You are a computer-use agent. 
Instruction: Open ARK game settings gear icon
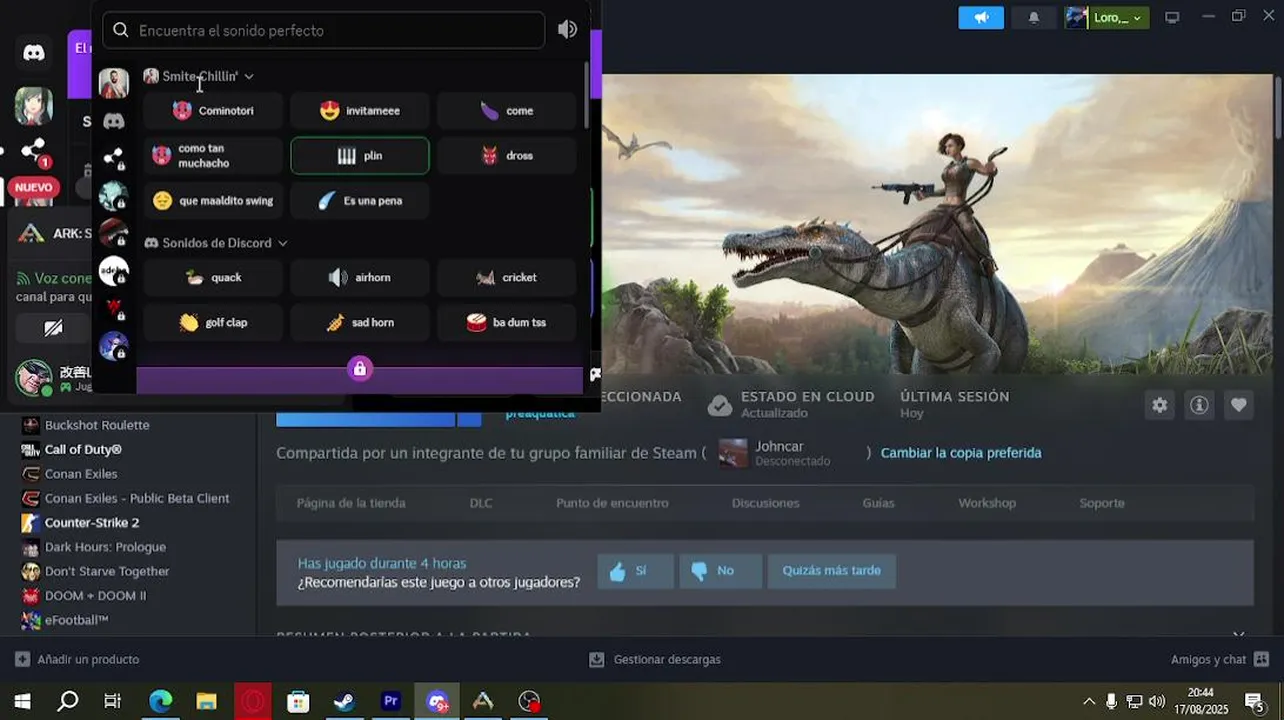(1159, 405)
